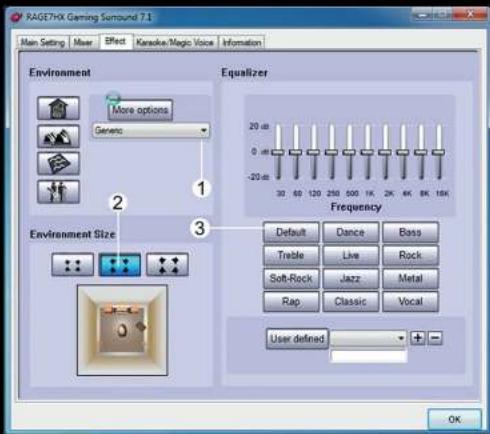Image resolution: width=490 pixels, height=434 pixels.
Task: Click the 1K equalizer slider
Action: click(x=367, y=152)
